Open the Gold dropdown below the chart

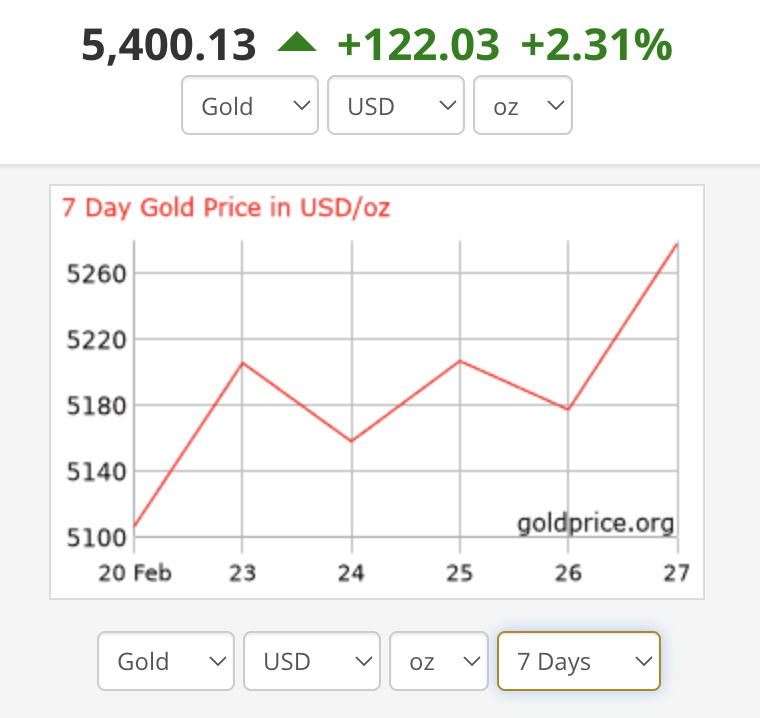click(x=166, y=661)
